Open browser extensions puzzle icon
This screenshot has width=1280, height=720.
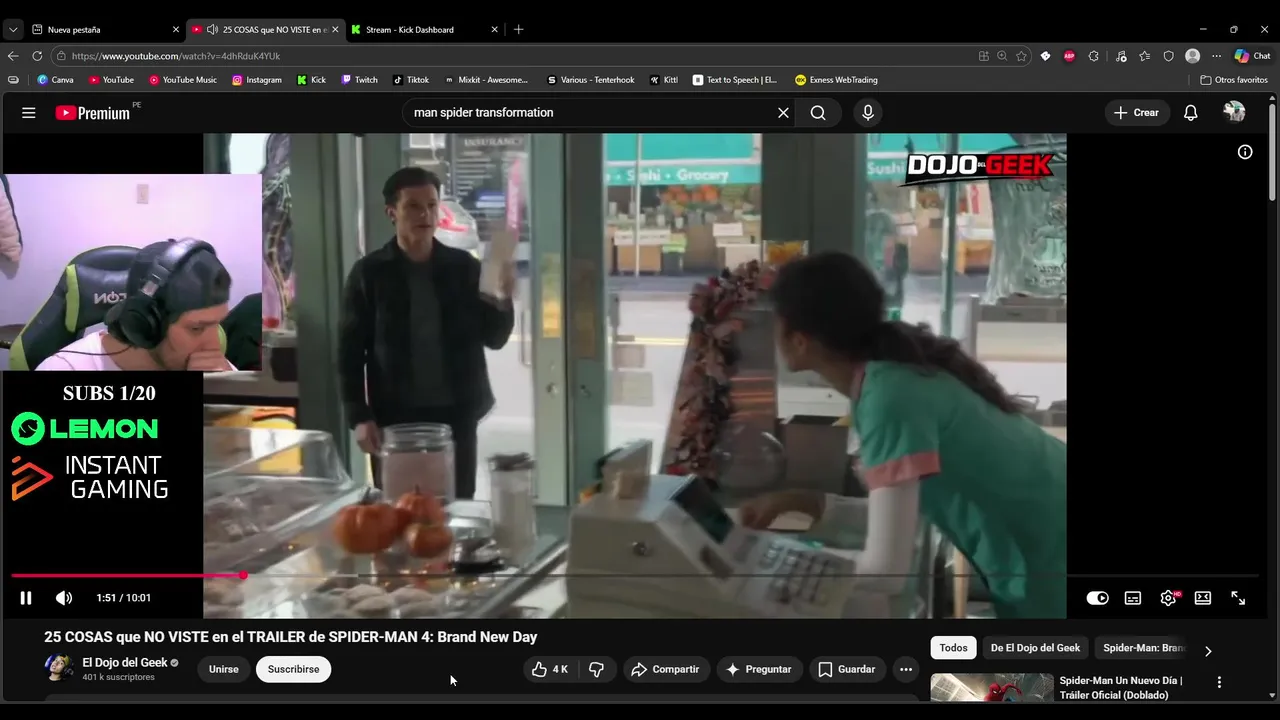[1093, 56]
